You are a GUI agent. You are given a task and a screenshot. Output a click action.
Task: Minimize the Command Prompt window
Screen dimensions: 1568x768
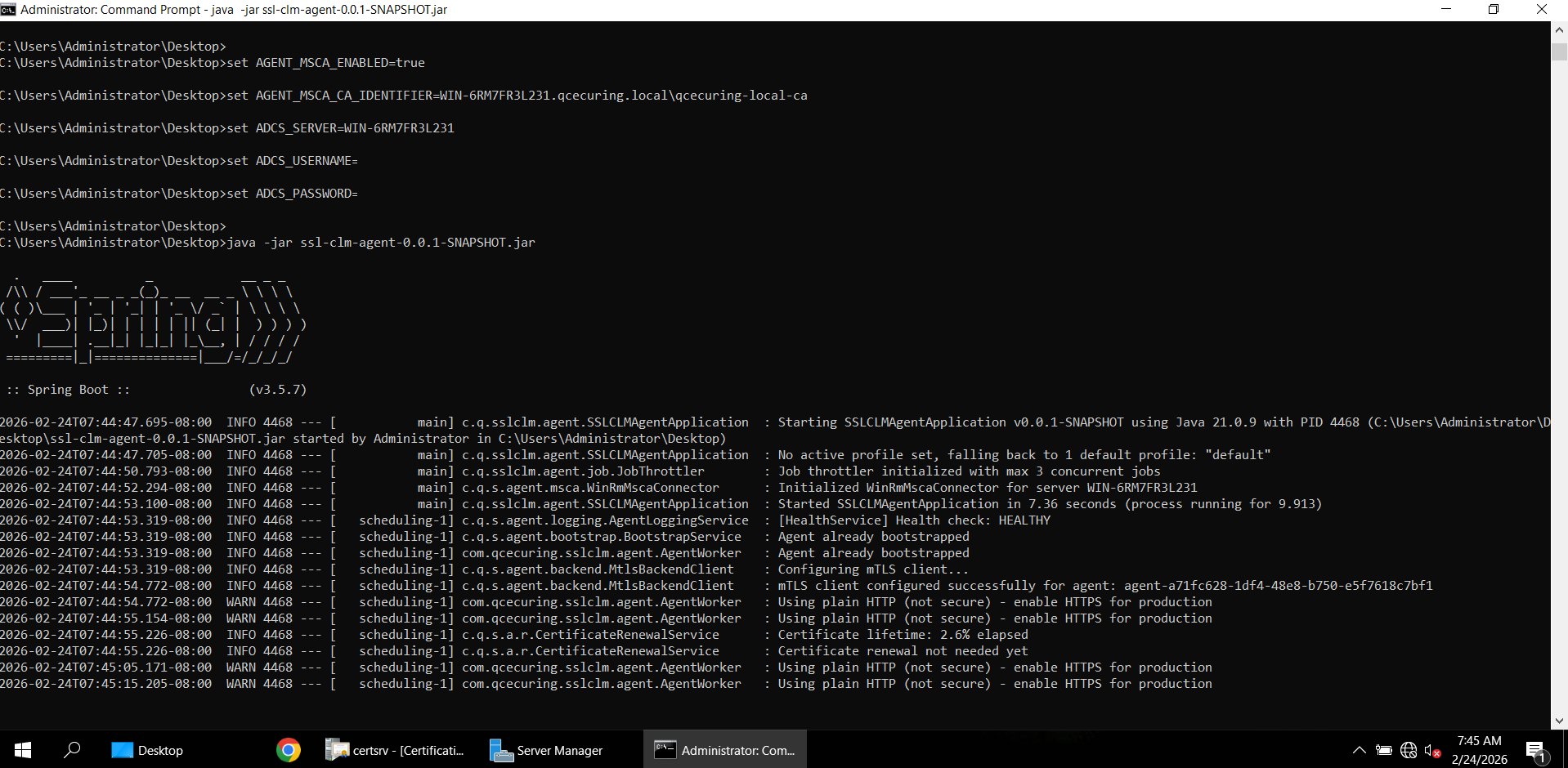pos(1445,10)
